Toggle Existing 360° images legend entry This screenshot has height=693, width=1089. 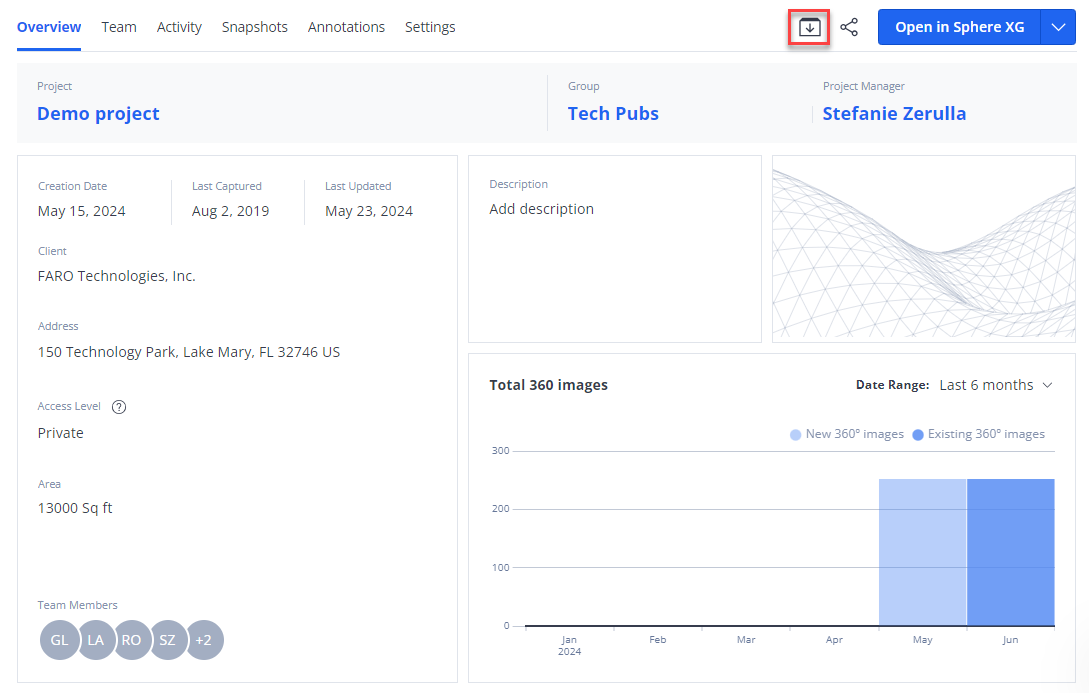point(978,434)
